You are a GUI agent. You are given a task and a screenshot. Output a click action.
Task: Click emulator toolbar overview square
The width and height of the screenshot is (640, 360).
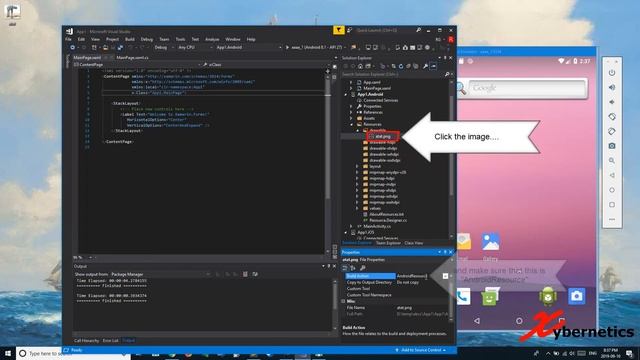tap(611, 204)
